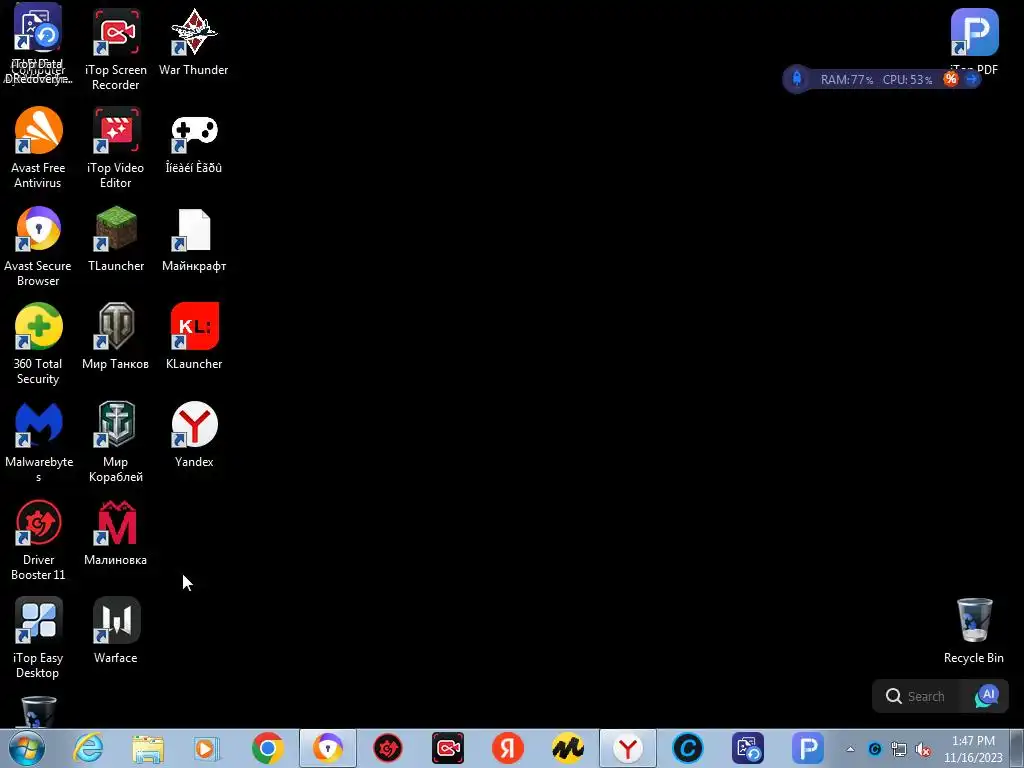
Task: Open the Recycle Bin on the right
Action: click(x=974, y=630)
